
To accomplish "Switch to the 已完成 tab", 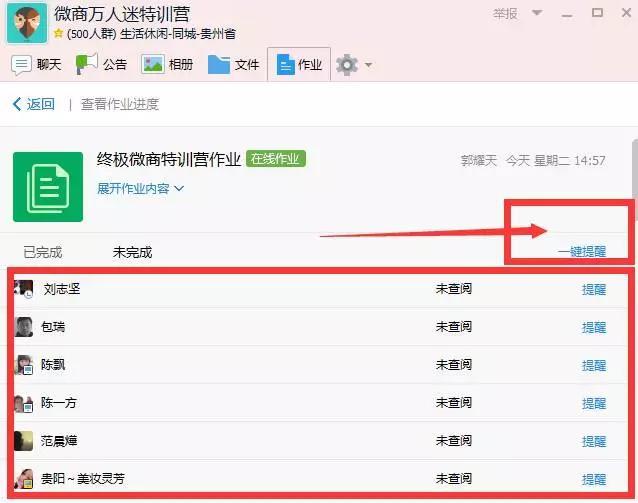I will click(x=43, y=252).
